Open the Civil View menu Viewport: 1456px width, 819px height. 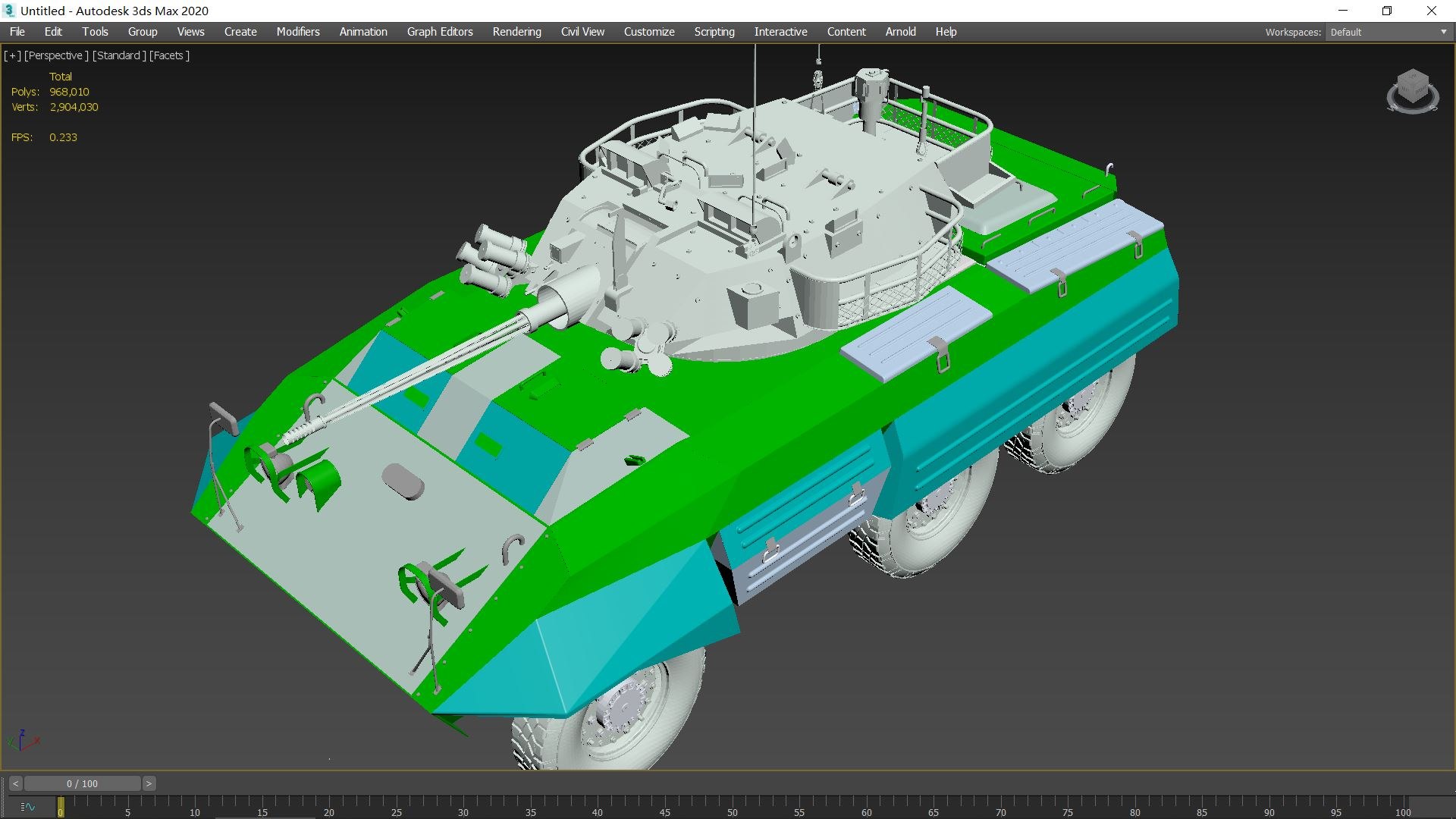pos(582,32)
